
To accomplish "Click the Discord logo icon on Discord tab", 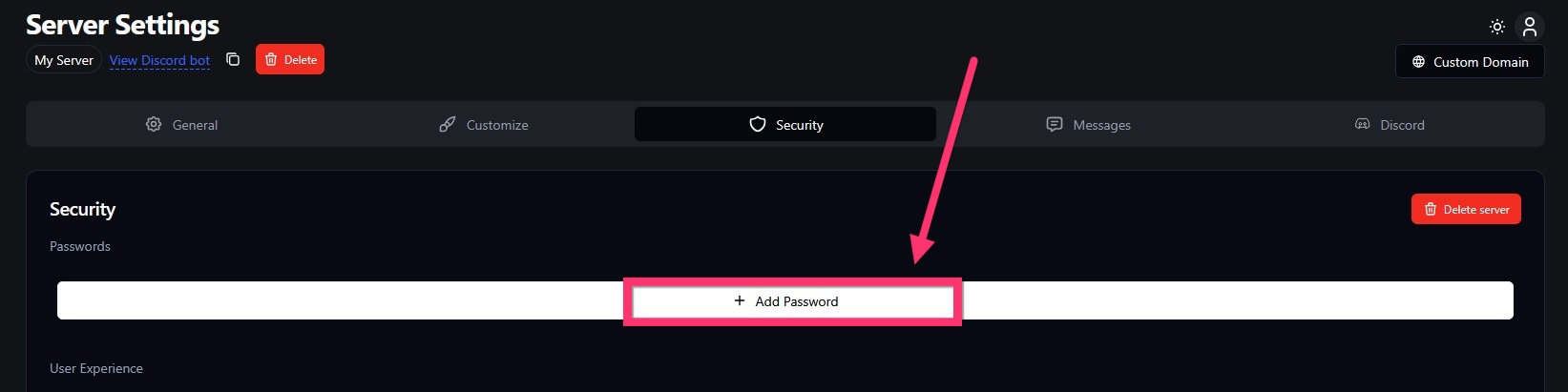I will (1363, 124).
